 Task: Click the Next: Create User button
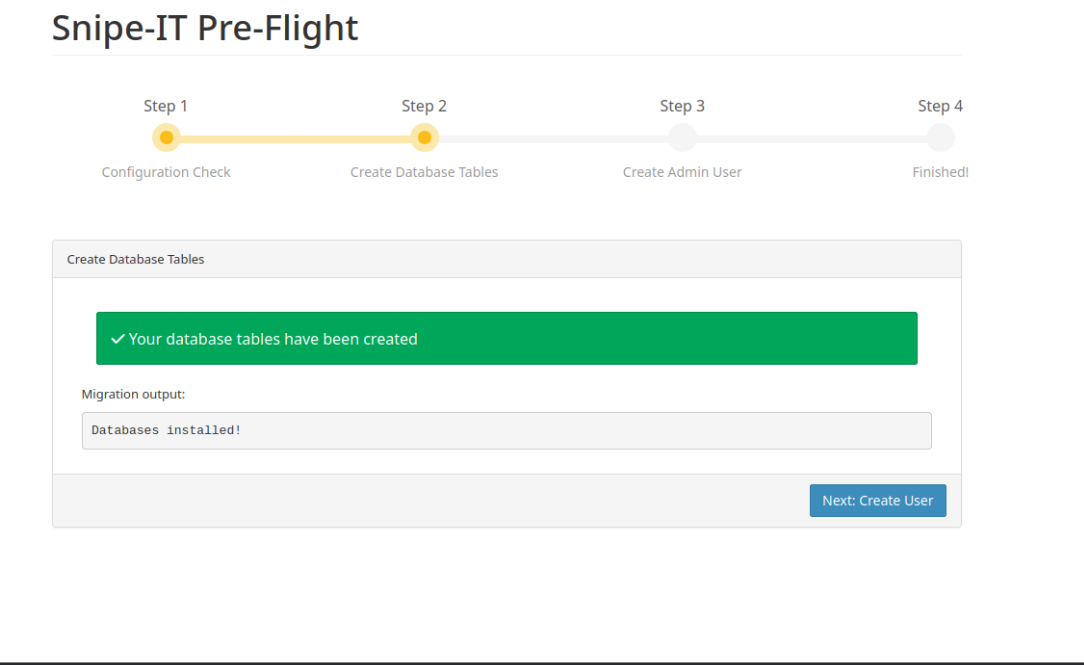(x=877, y=500)
